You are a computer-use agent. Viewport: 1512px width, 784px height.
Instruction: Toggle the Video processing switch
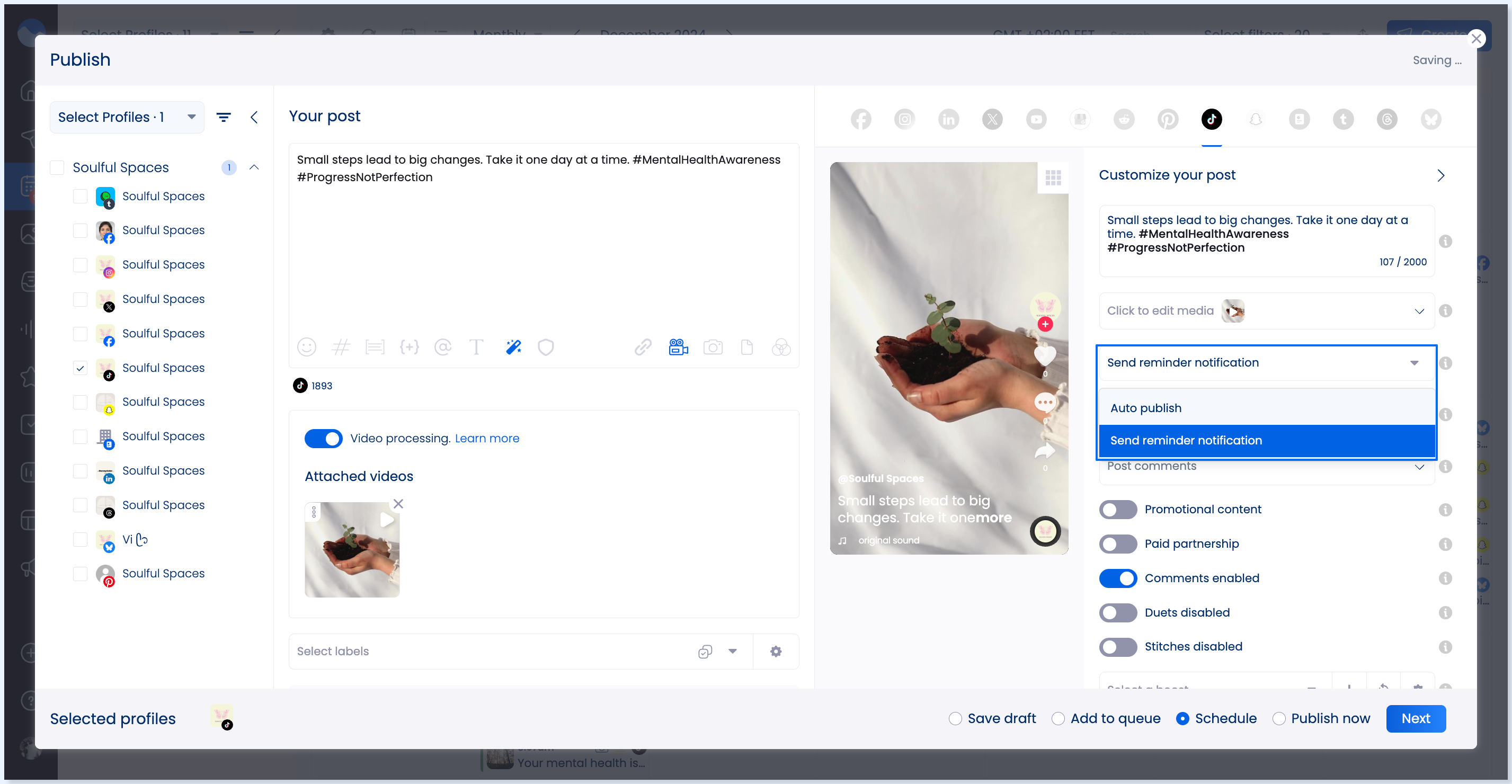[323, 439]
